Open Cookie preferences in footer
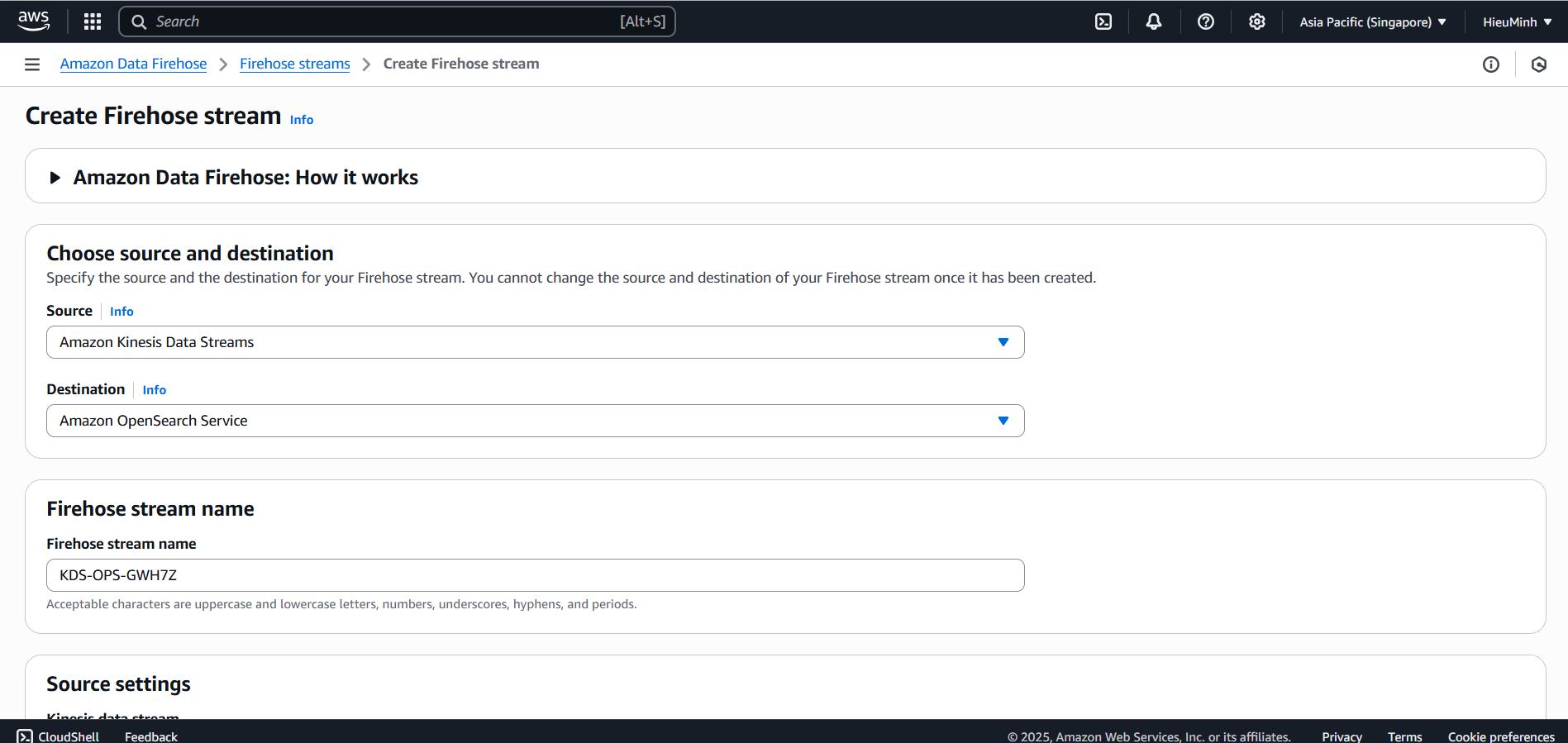This screenshot has width=1568, height=743. 1501,736
